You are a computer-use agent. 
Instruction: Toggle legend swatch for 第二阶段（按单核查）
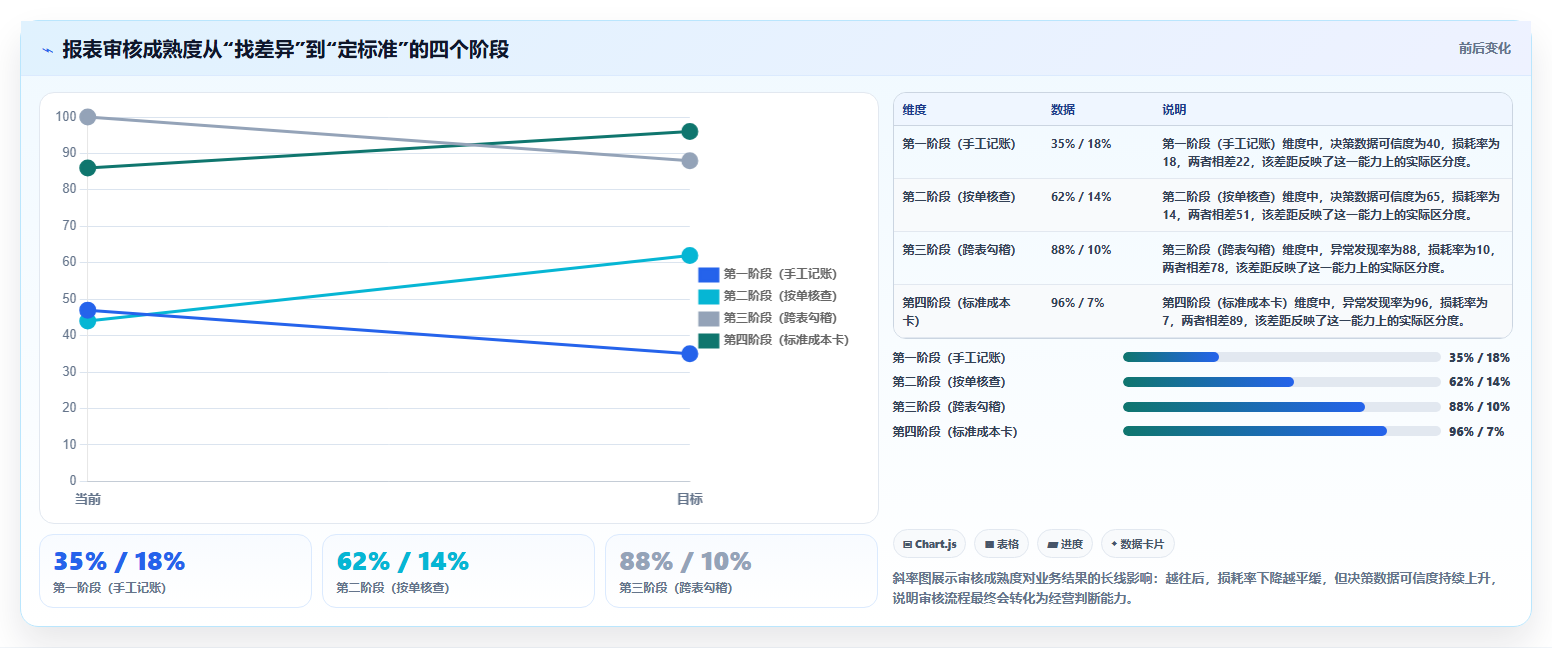(708, 296)
